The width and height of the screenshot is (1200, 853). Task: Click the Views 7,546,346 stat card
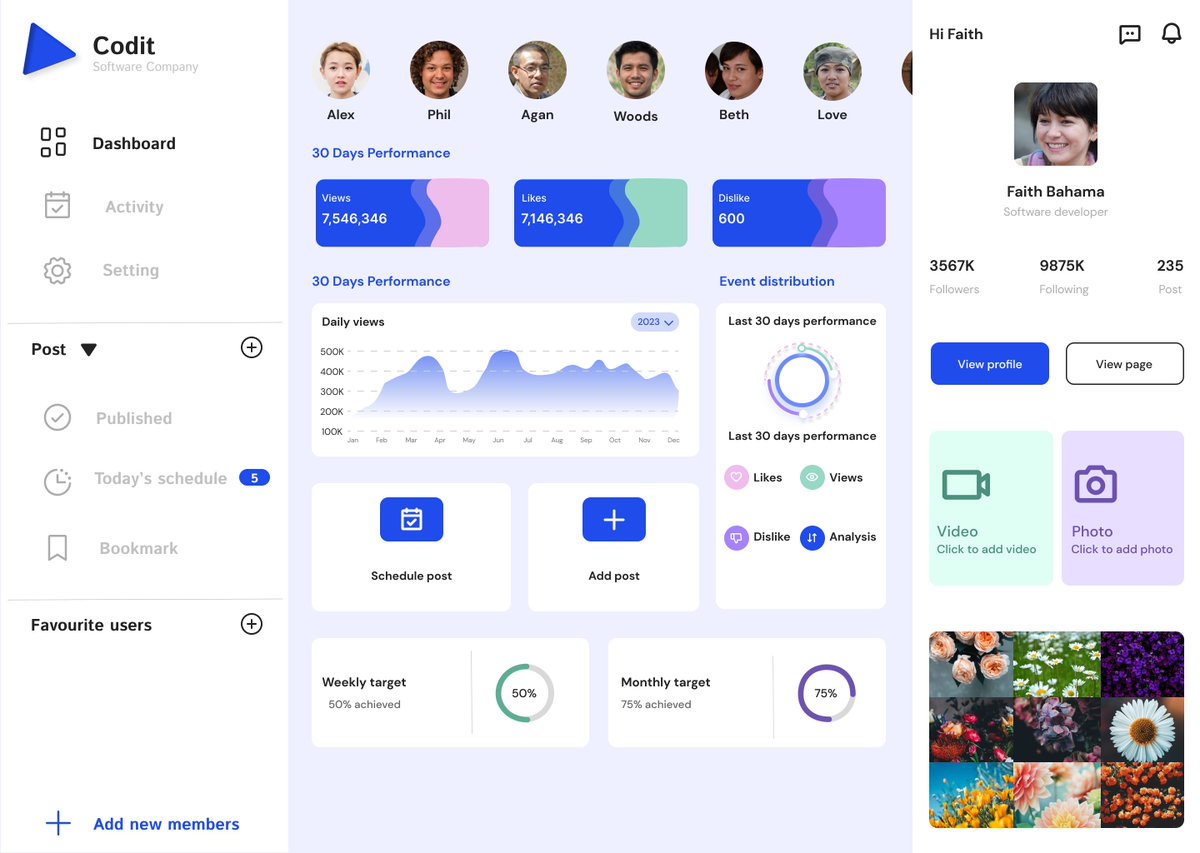pos(402,213)
